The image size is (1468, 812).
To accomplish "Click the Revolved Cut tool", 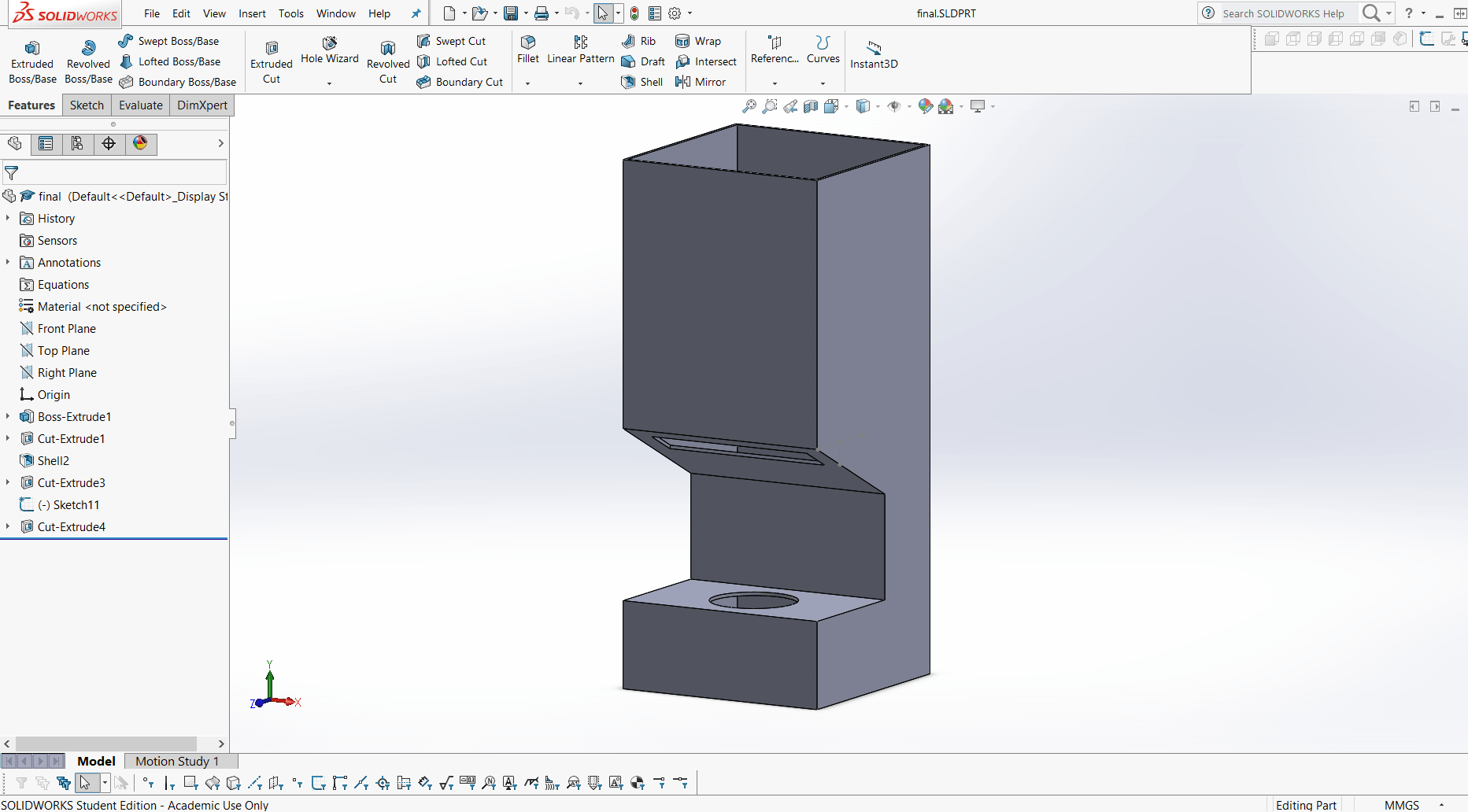I will coord(388,61).
